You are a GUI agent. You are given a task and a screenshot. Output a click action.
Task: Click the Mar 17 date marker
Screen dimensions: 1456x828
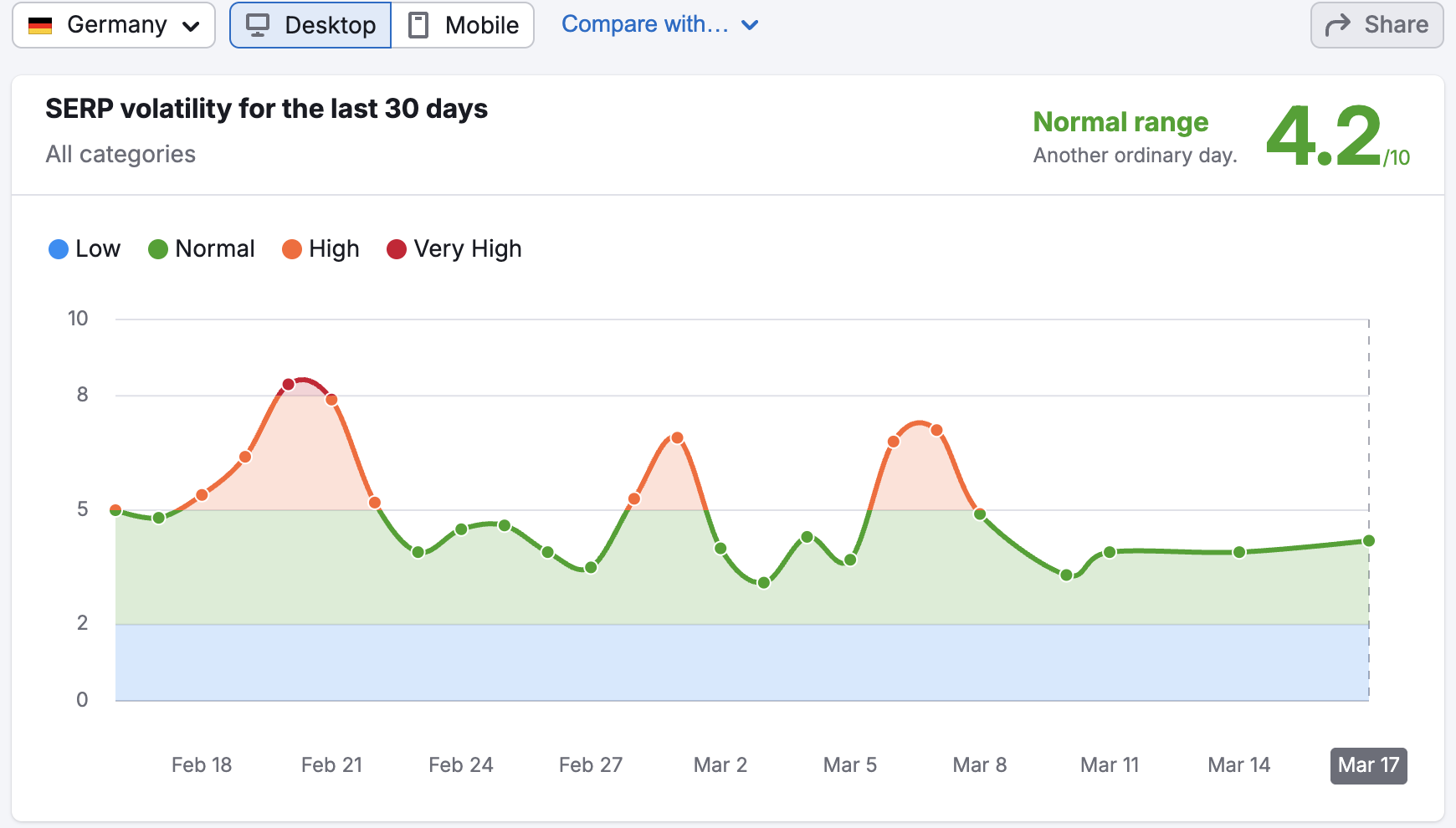[1367, 764]
